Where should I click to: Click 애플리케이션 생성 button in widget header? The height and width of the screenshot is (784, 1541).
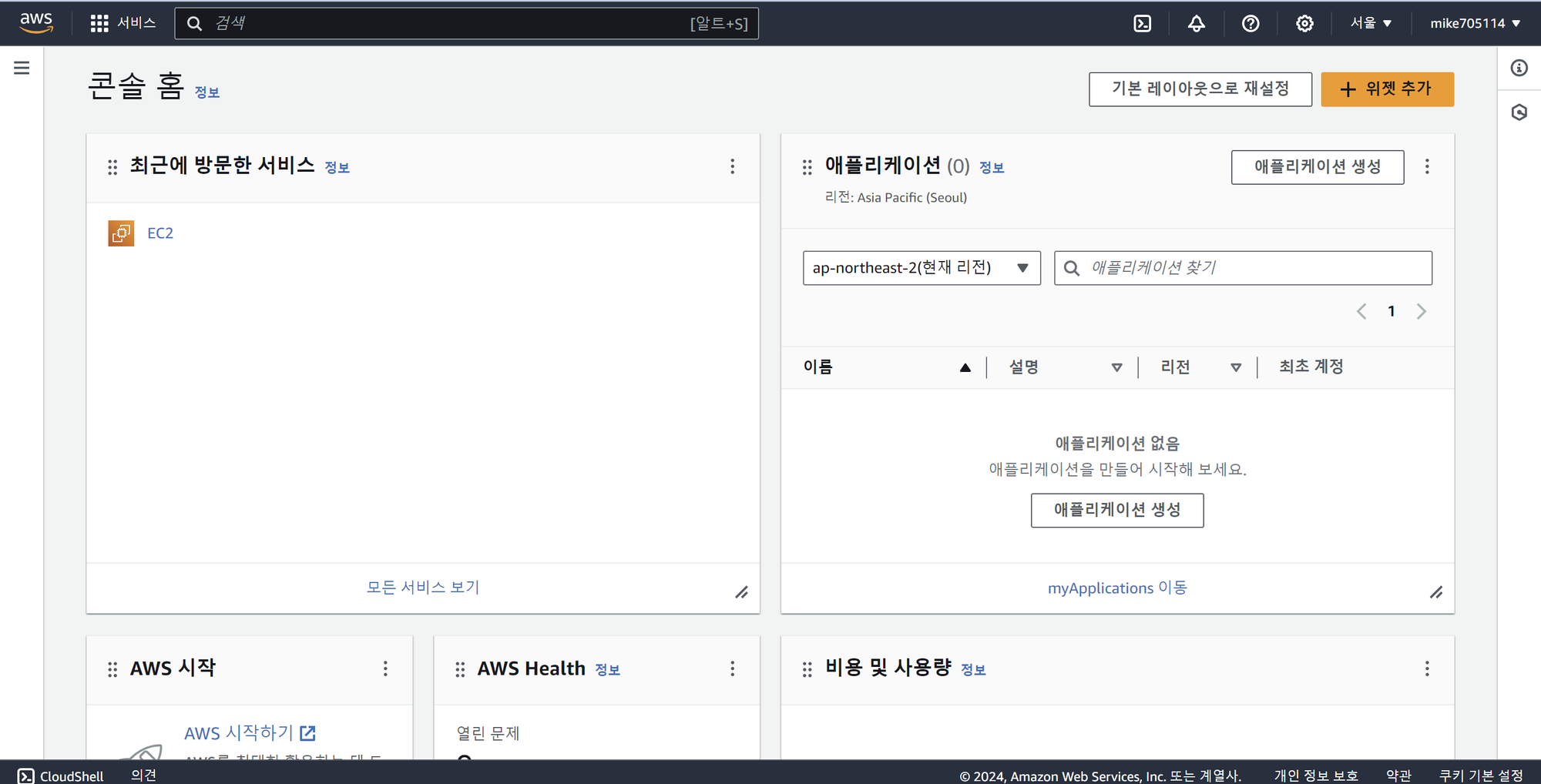tap(1318, 167)
